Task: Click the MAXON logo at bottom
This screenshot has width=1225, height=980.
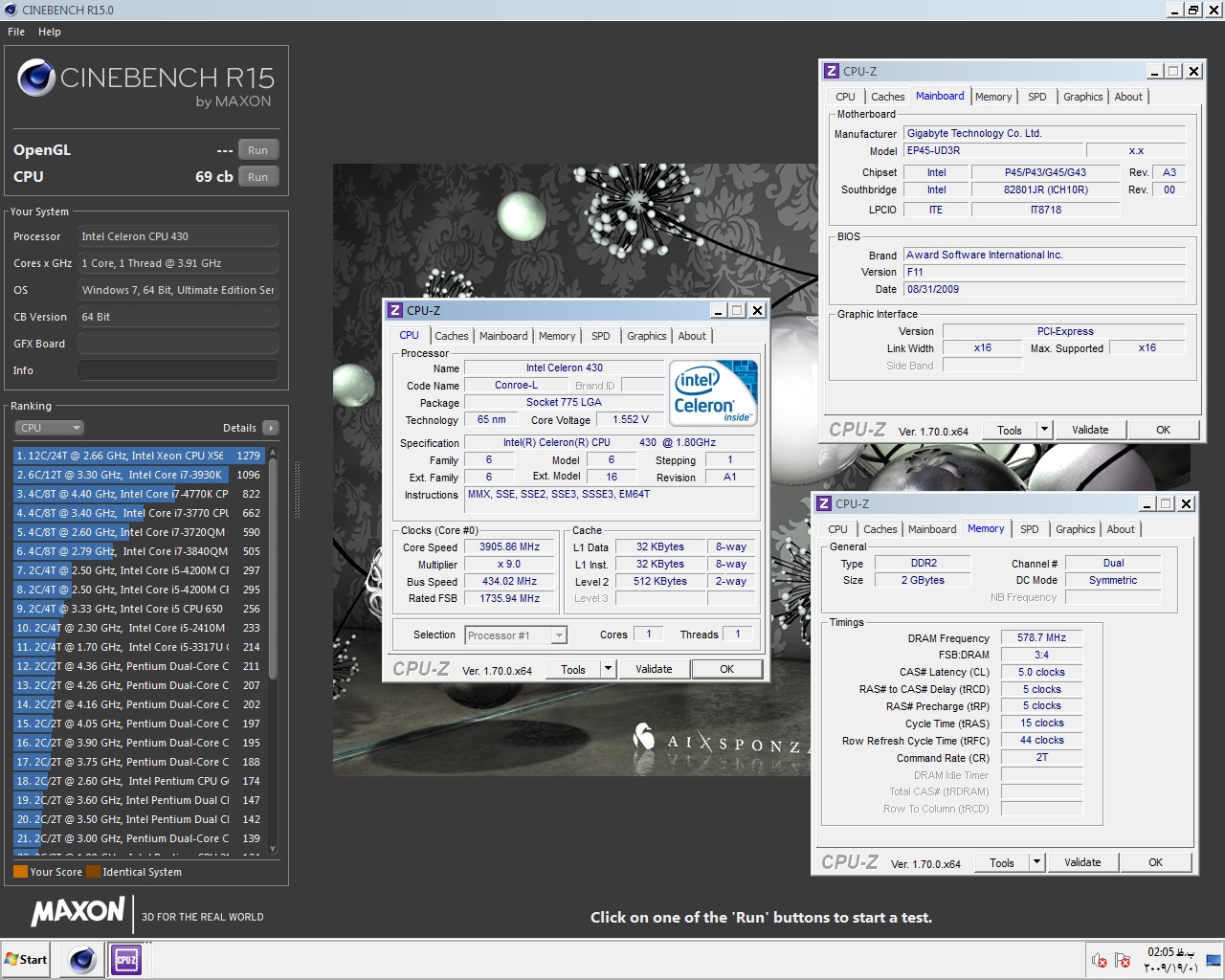Action: [x=78, y=912]
